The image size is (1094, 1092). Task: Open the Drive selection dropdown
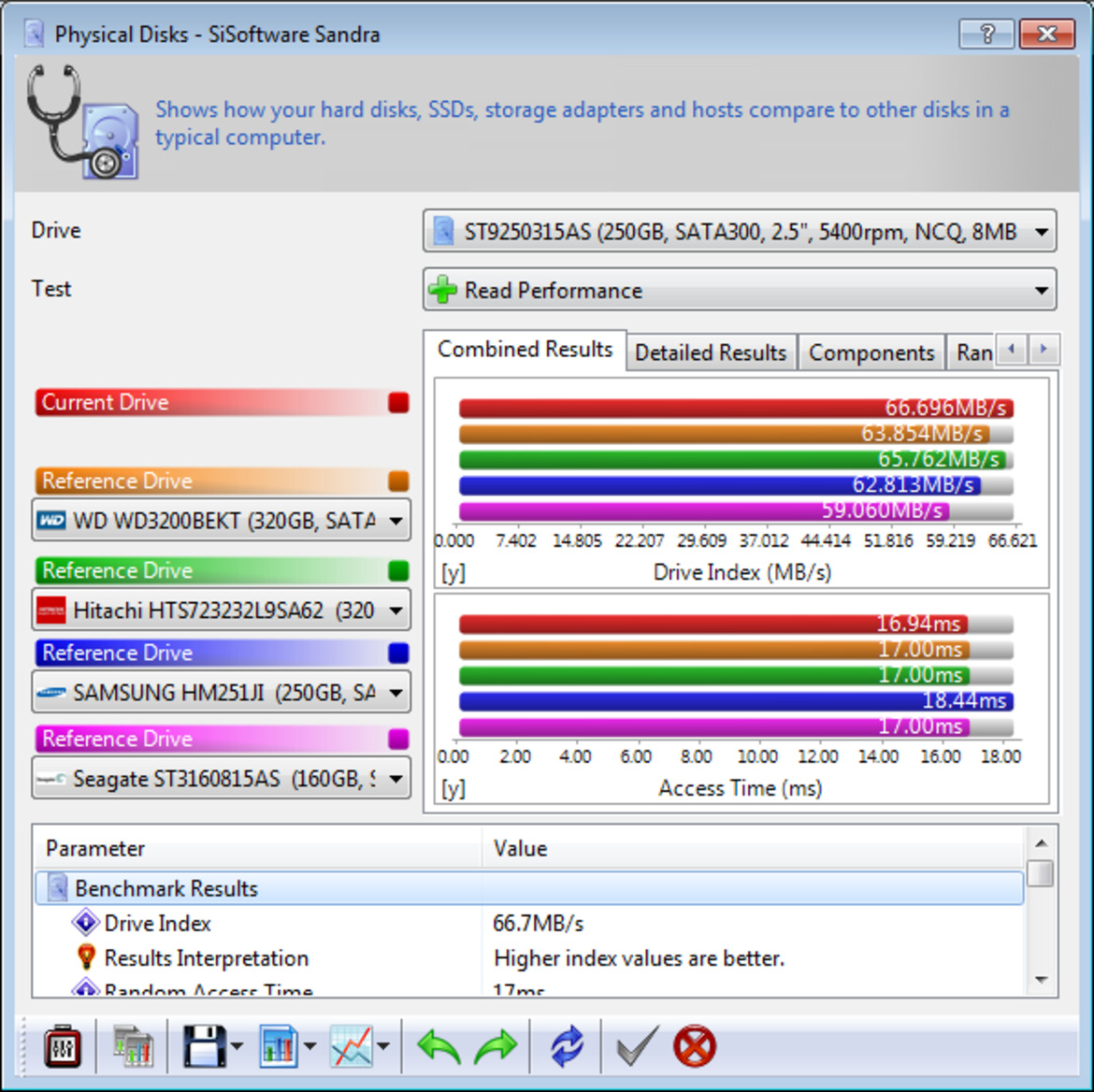coord(740,231)
